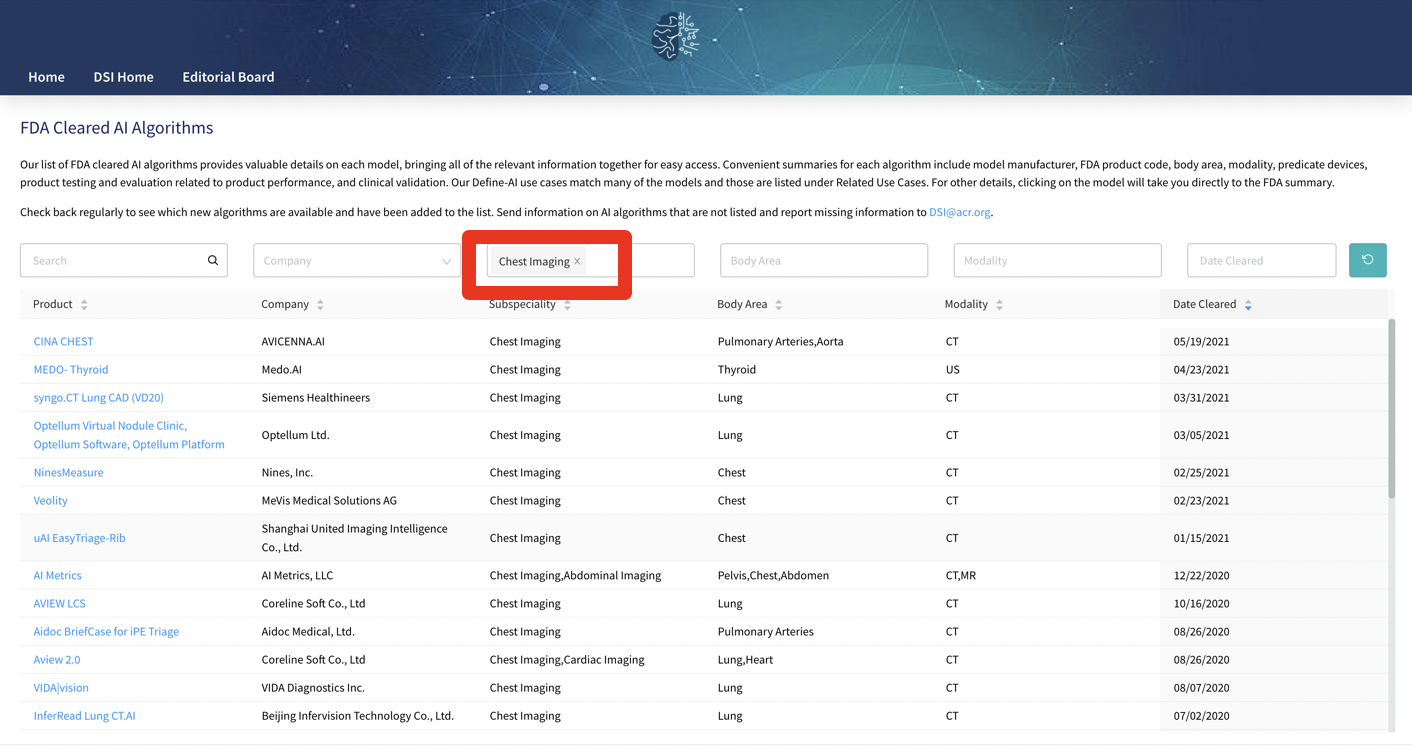
Task: Click Chest Imaging,Cardiac Imaging cell
Action: tap(567, 659)
